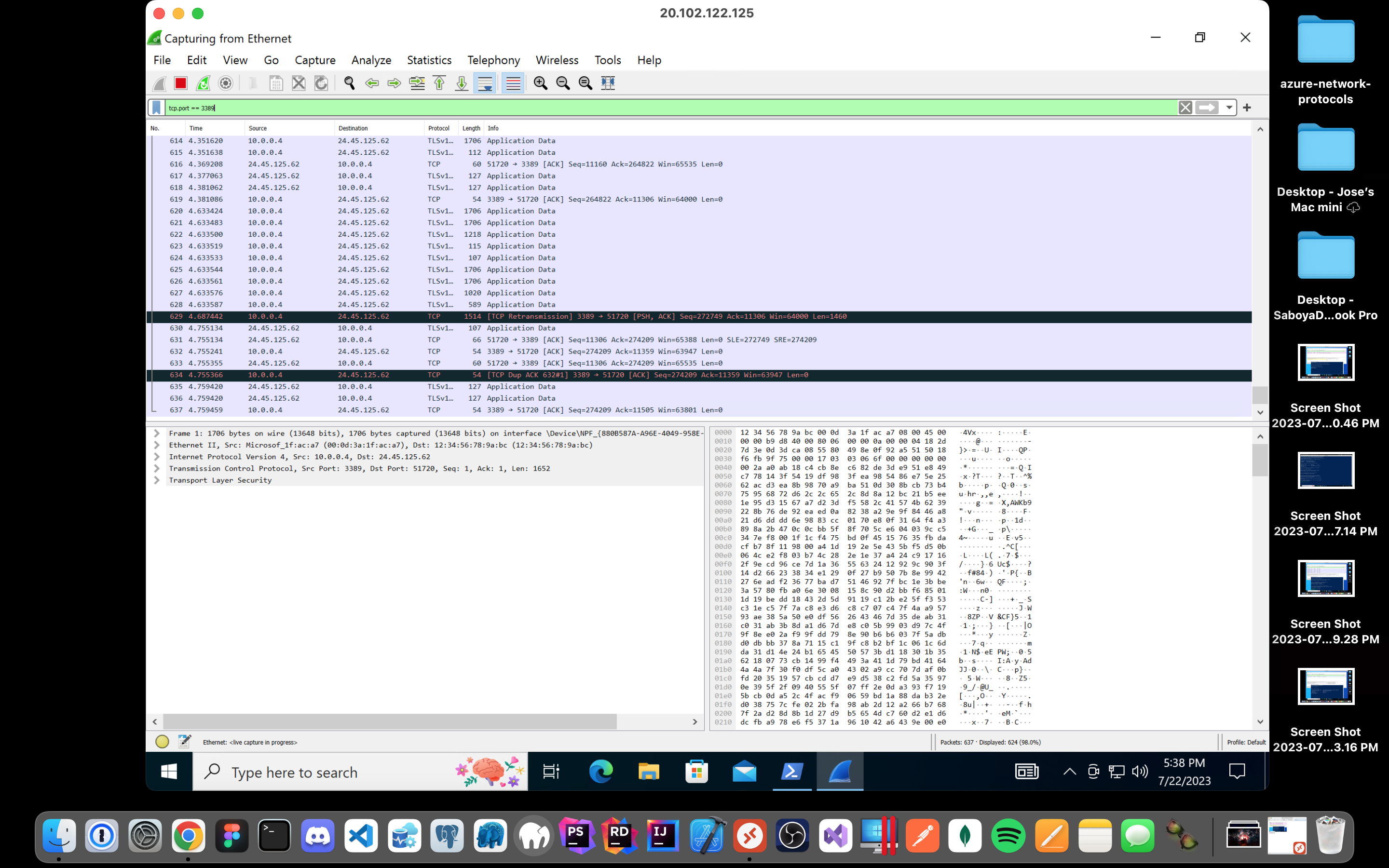Add a filter button with plus
The height and width of the screenshot is (868, 1389).
(1247, 108)
